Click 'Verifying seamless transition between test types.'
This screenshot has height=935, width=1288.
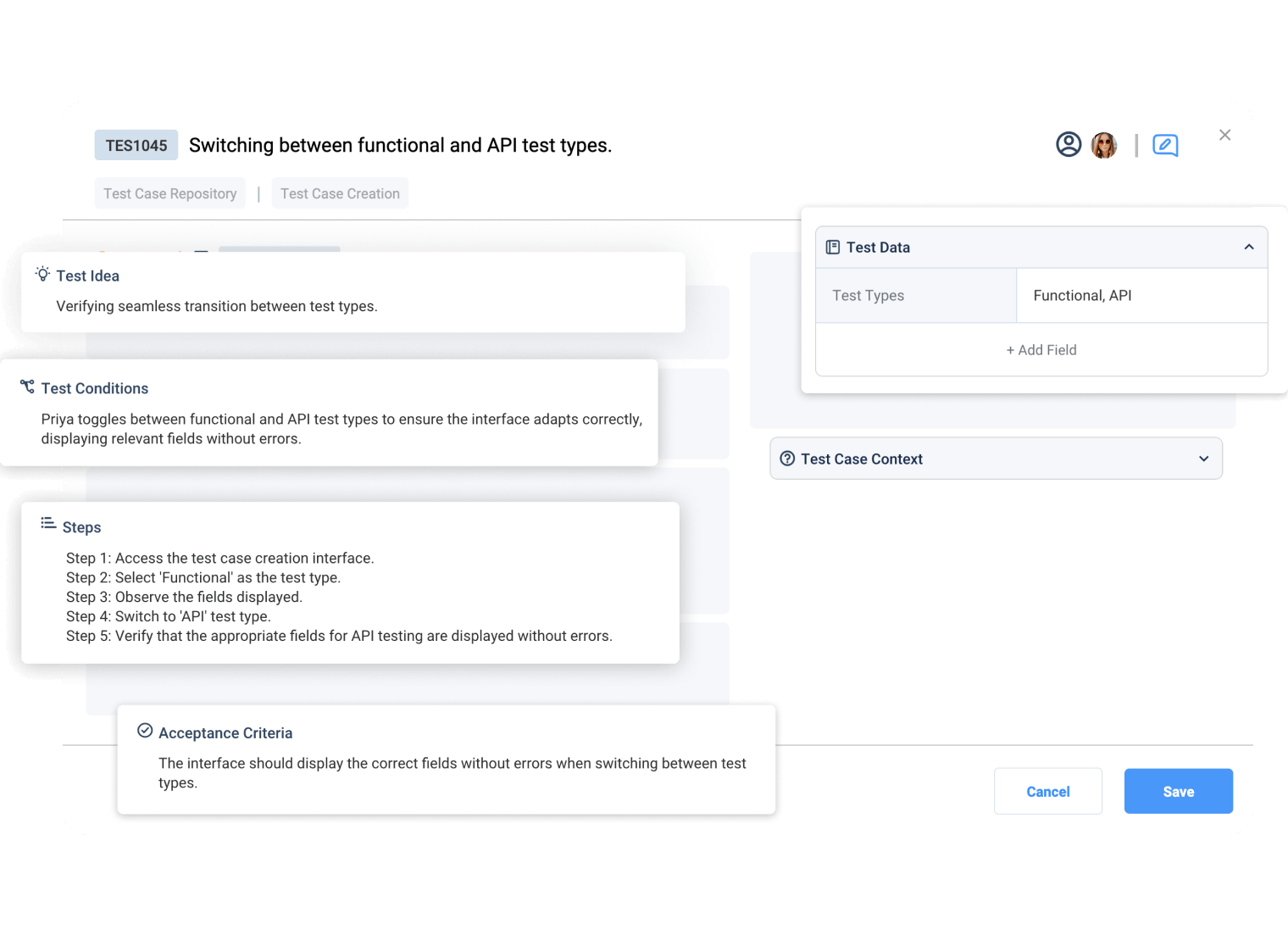point(217,306)
